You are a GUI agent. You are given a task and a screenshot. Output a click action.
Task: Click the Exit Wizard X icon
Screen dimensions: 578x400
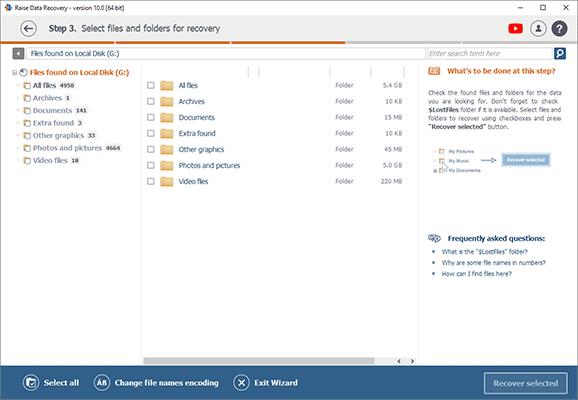[241, 383]
